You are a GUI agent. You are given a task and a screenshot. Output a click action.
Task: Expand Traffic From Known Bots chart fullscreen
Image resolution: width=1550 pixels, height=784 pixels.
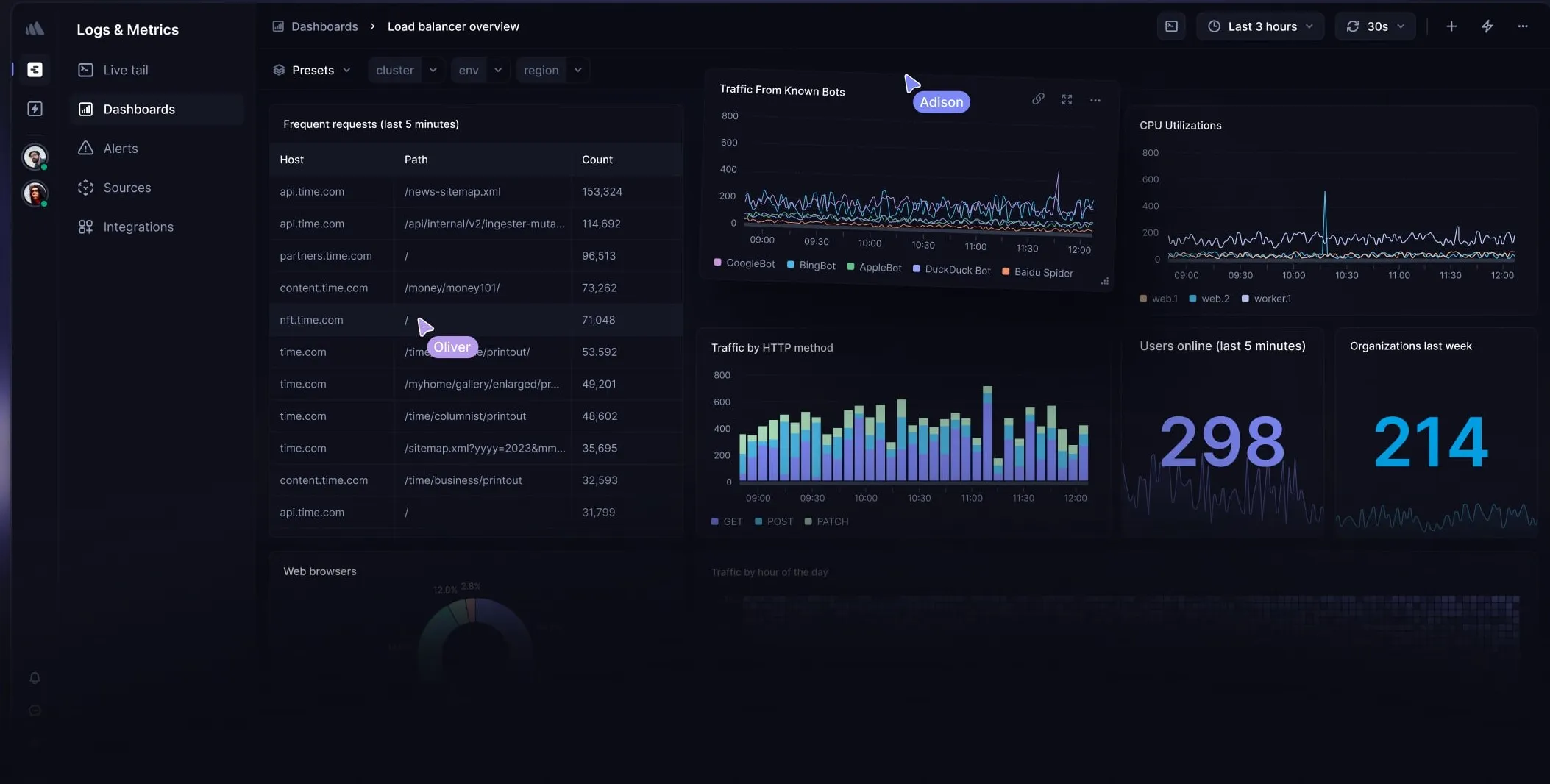point(1067,100)
